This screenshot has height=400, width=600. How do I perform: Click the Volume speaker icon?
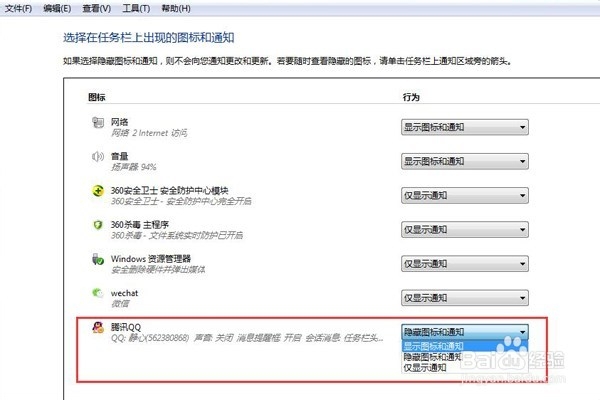[98, 157]
